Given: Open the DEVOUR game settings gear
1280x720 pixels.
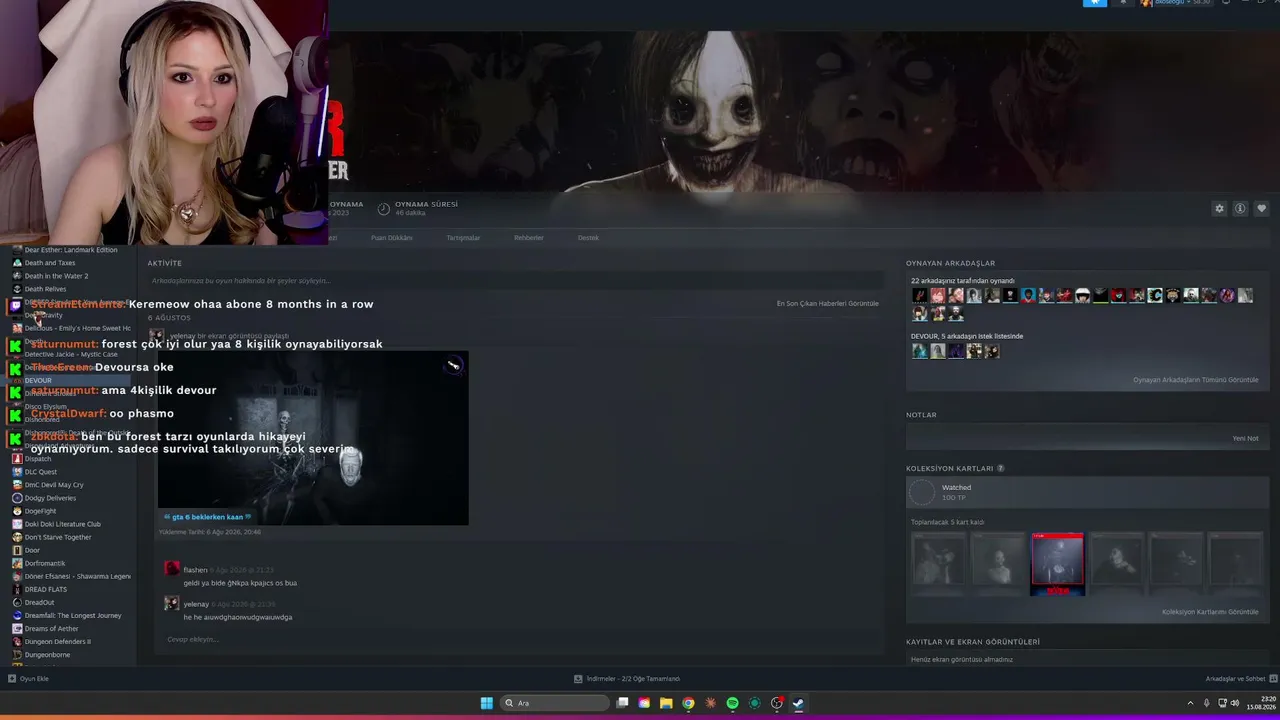Looking at the screenshot, I should coord(1219,208).
